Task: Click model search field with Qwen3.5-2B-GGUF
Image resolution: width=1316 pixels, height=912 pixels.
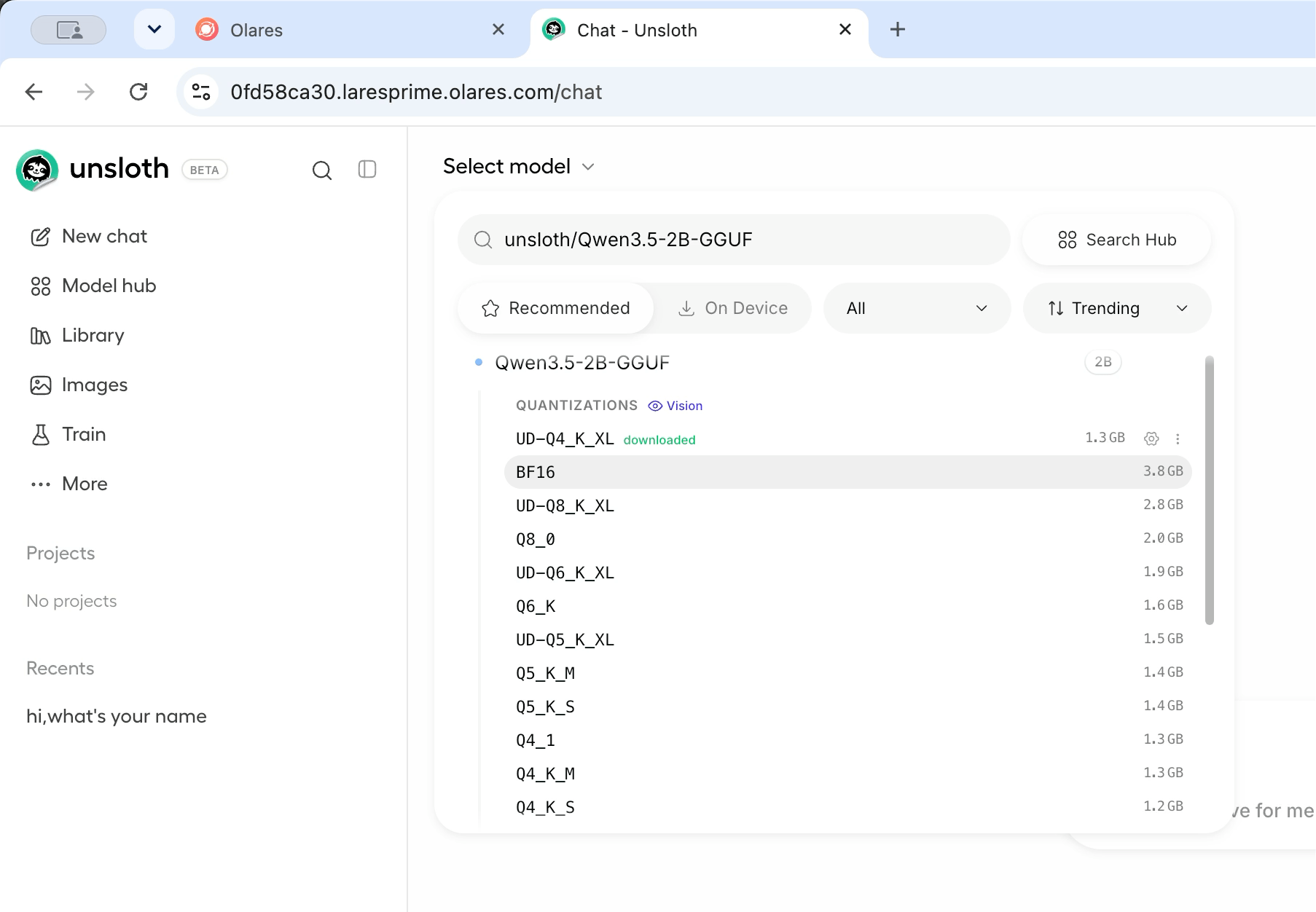Action: [734, 240]
